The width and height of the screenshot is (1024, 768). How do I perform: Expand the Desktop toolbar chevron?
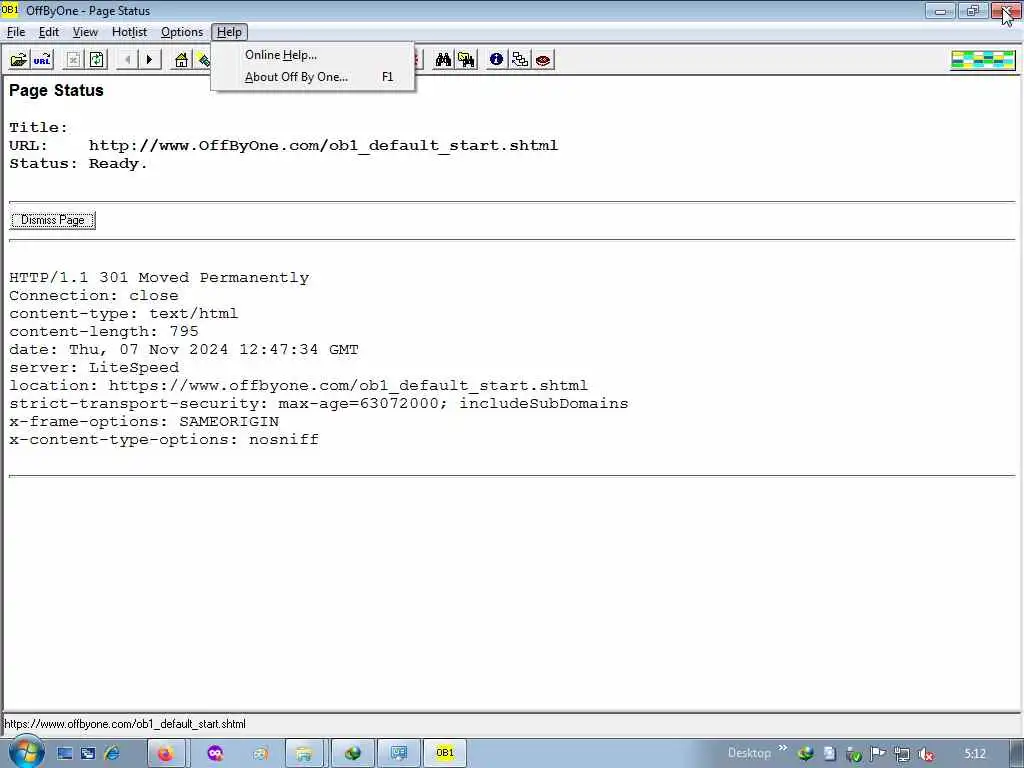[783, 748]
